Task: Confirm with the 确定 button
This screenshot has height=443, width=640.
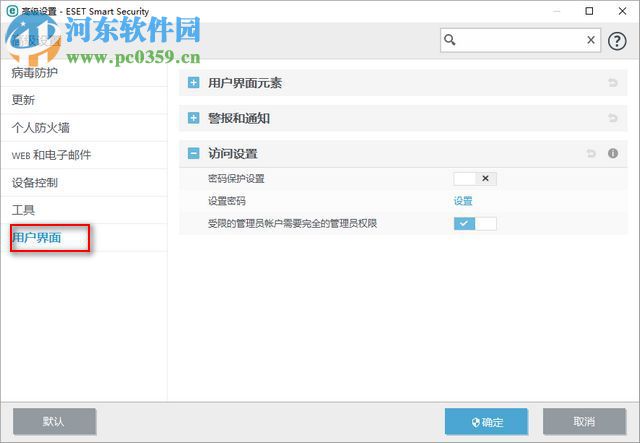Action: (x=486, y=421)
